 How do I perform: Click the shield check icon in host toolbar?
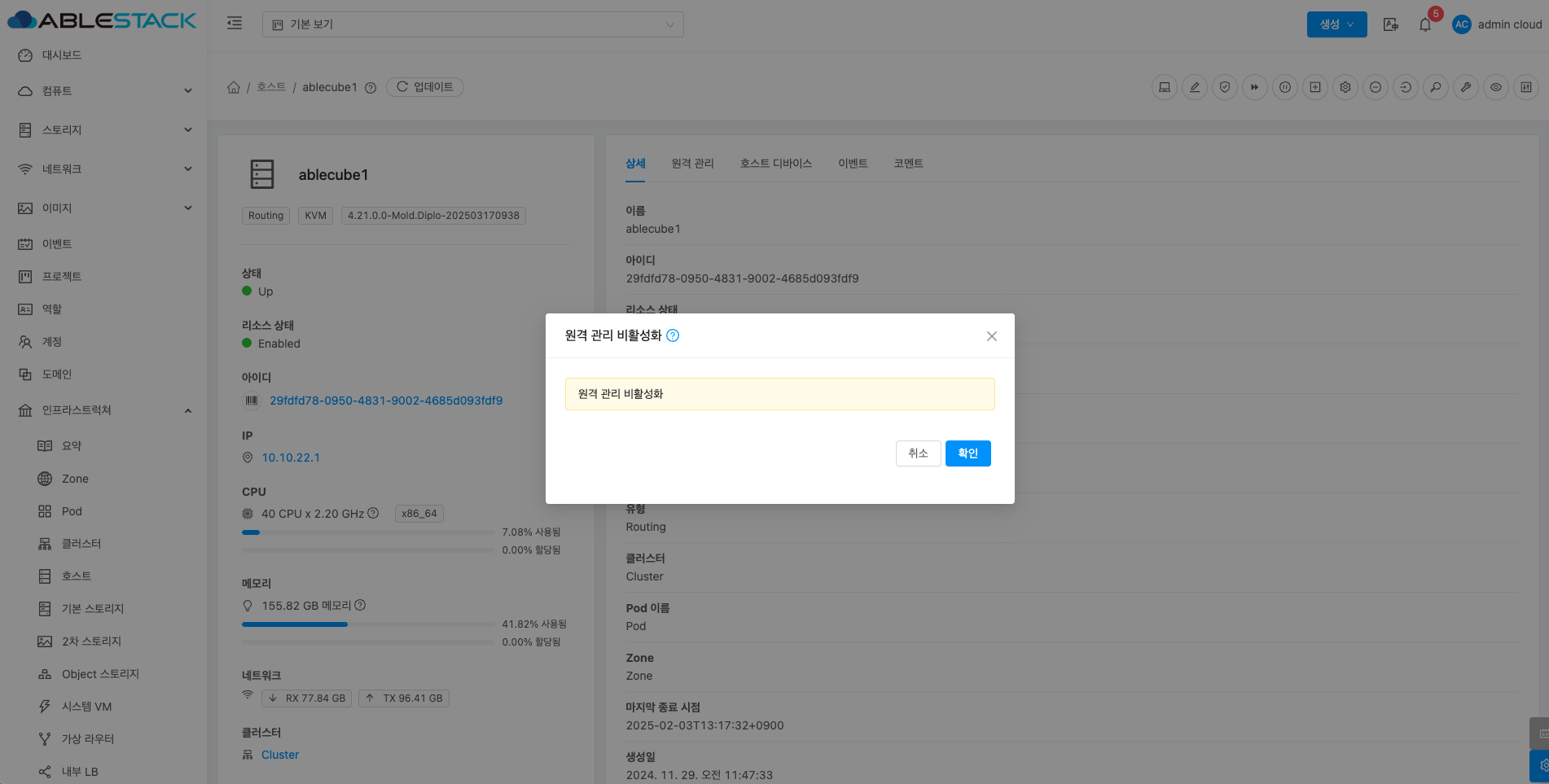(1225, 87)
